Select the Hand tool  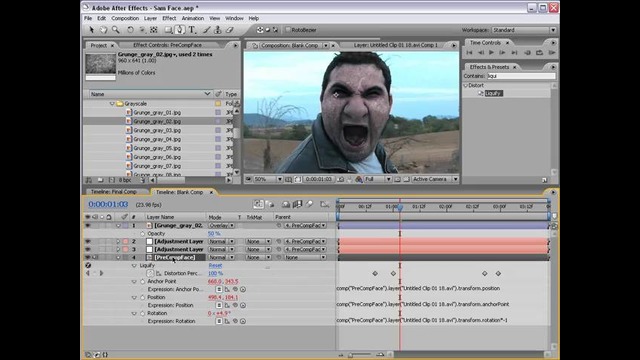pyautogui.click(x=104, y=30)
